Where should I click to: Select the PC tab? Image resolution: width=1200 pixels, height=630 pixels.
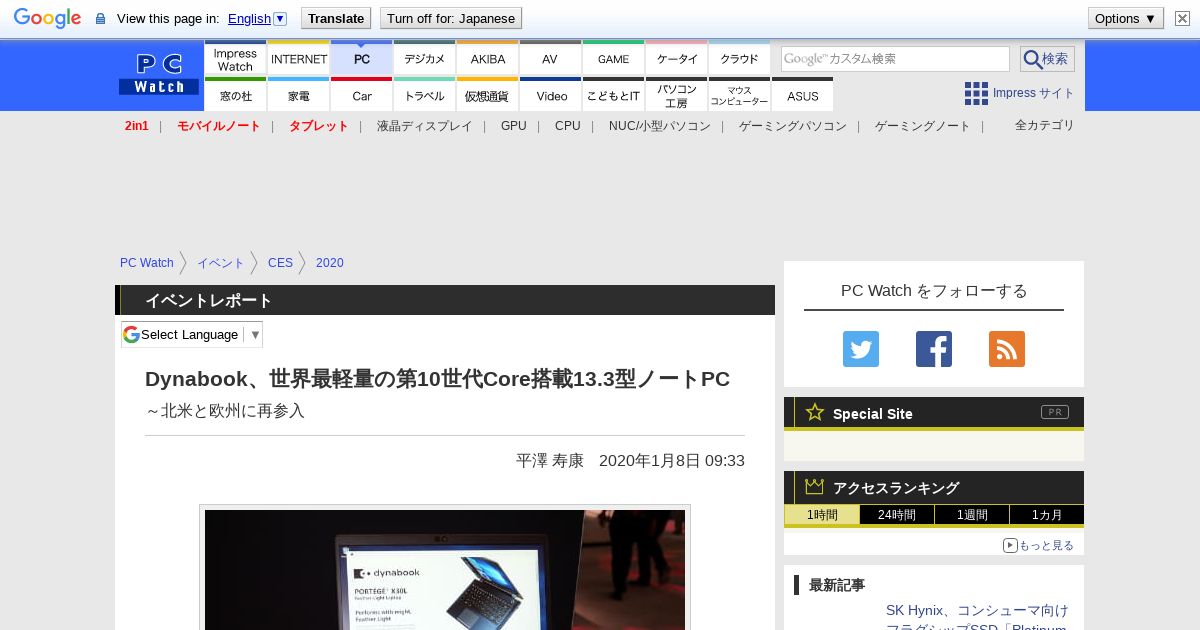(362, 59)
